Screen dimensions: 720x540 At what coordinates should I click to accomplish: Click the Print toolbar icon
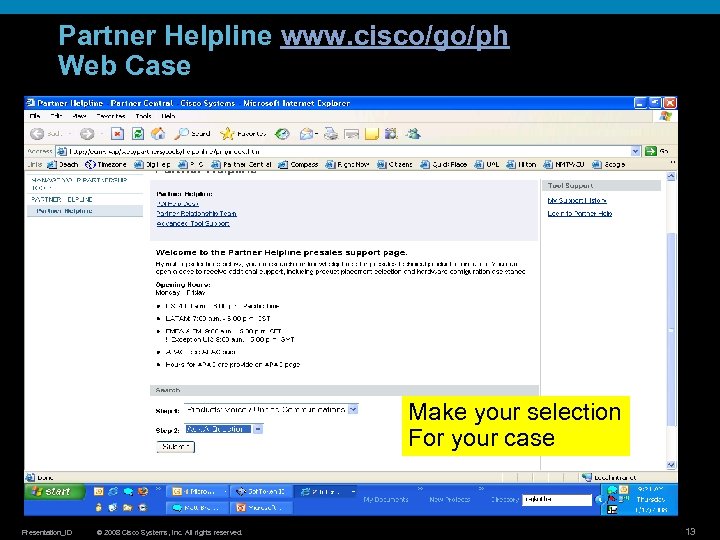coord(331,134)
